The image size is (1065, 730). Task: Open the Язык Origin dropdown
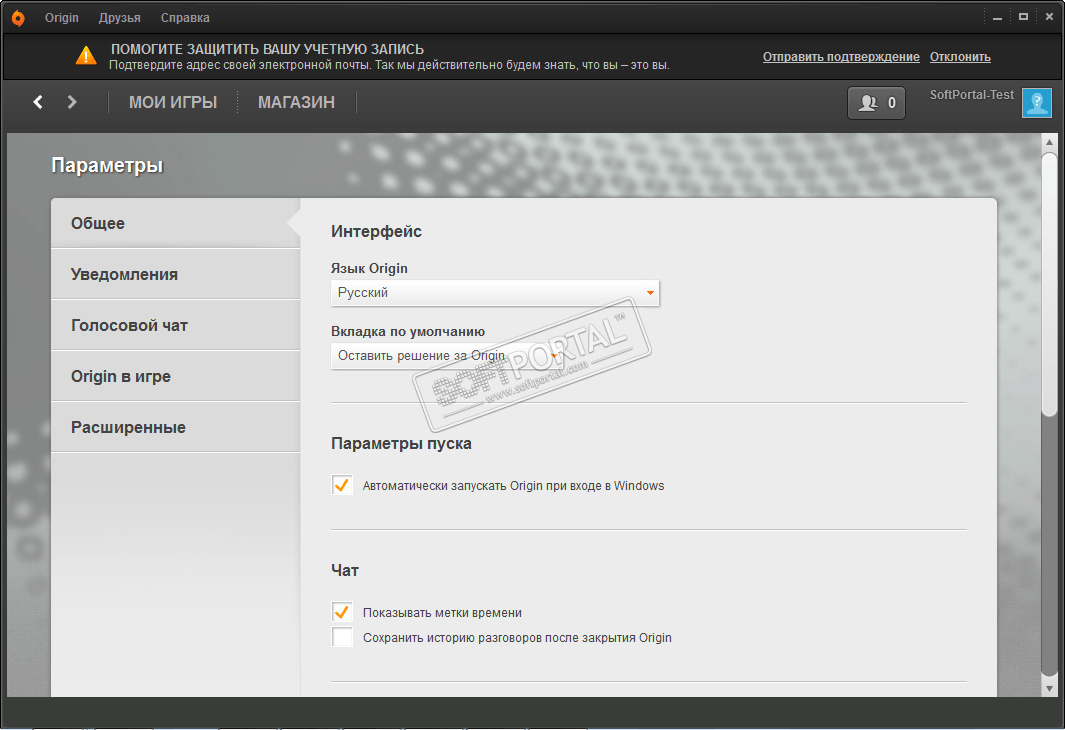495,293
